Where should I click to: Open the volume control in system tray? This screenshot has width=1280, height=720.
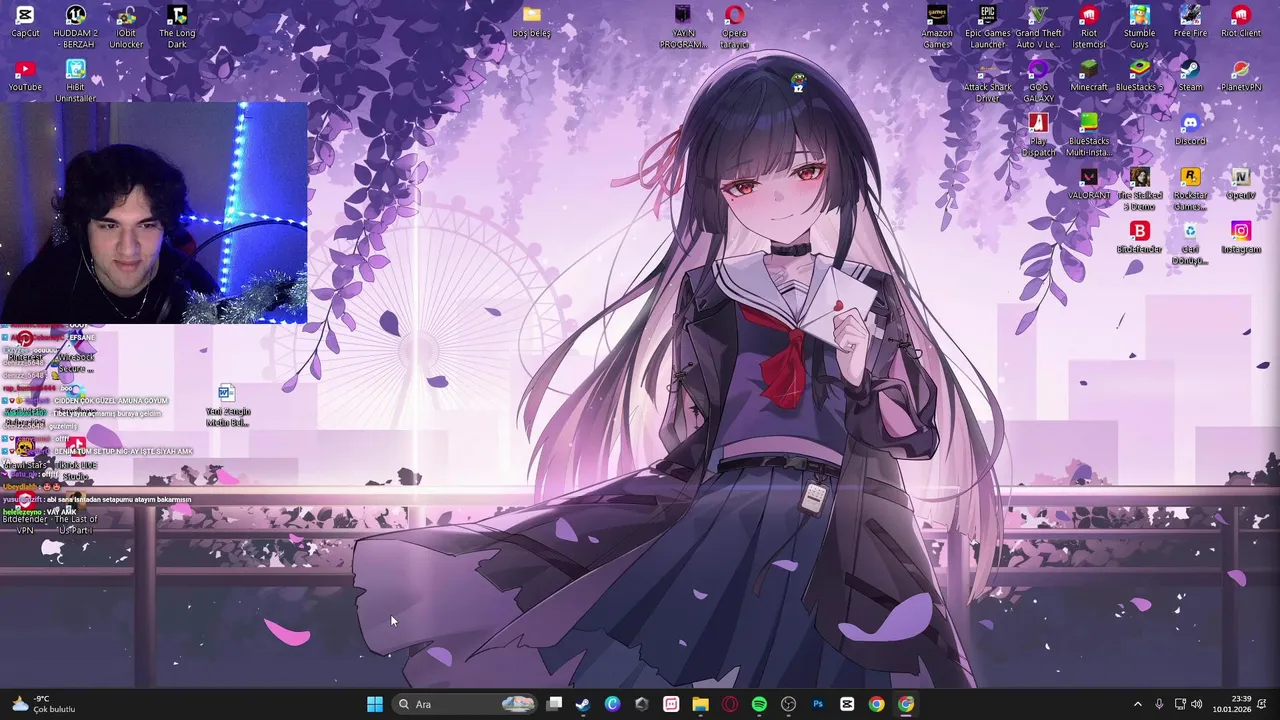(1198, 704)
